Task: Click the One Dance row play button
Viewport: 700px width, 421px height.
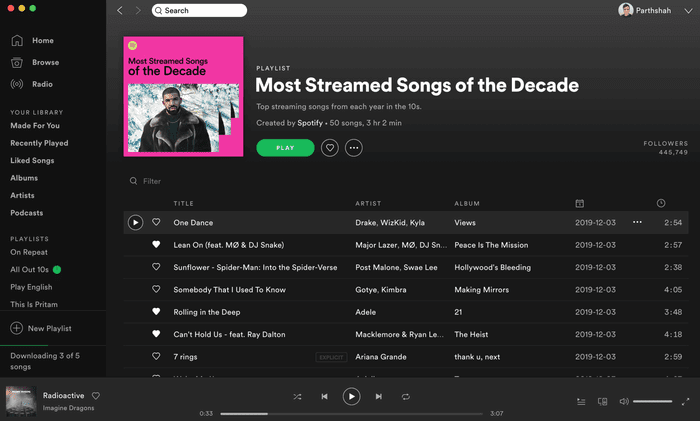Action: 135,222
